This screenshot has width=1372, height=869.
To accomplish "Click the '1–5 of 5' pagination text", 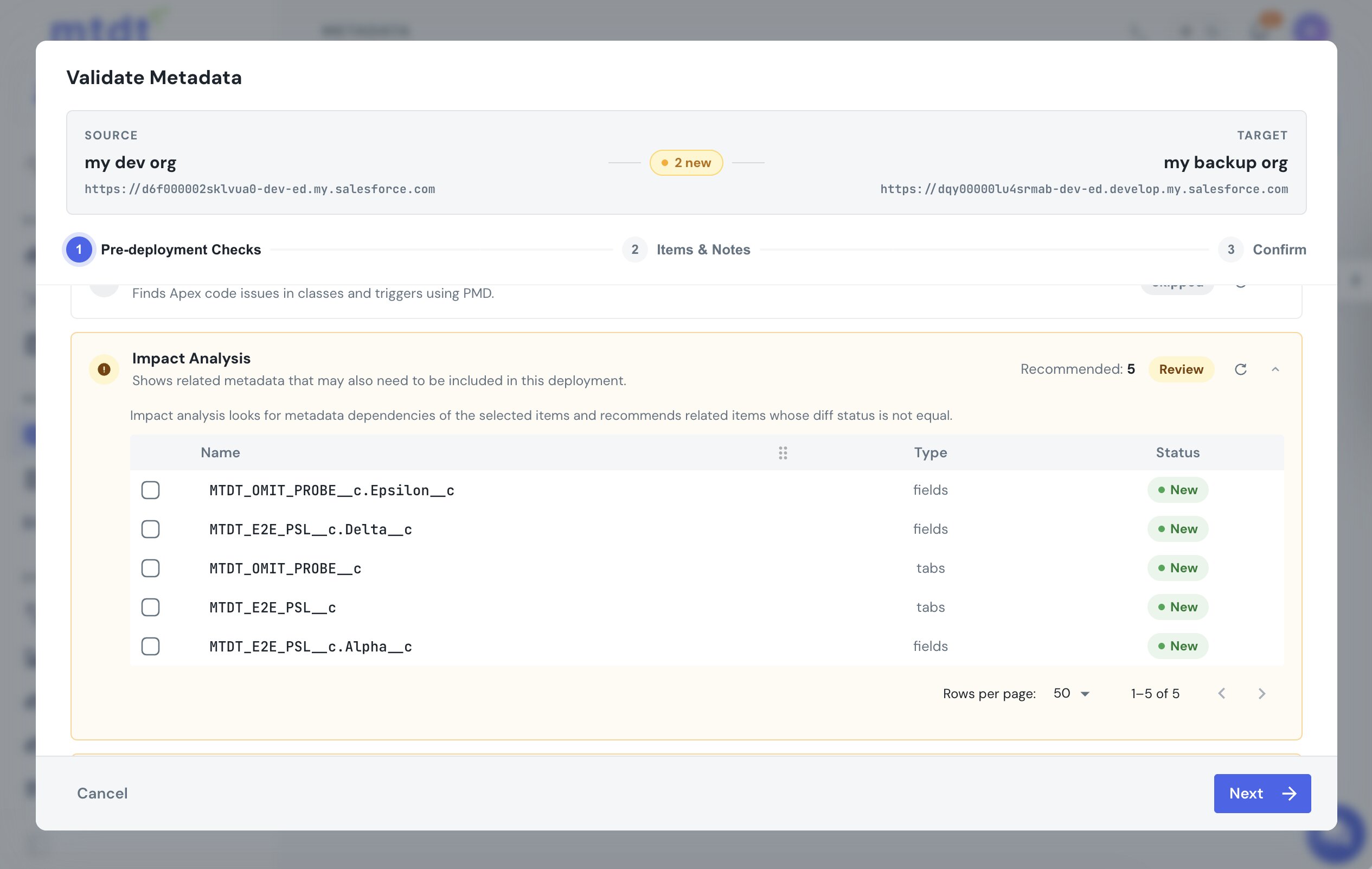I will [x=1155, y=693].
